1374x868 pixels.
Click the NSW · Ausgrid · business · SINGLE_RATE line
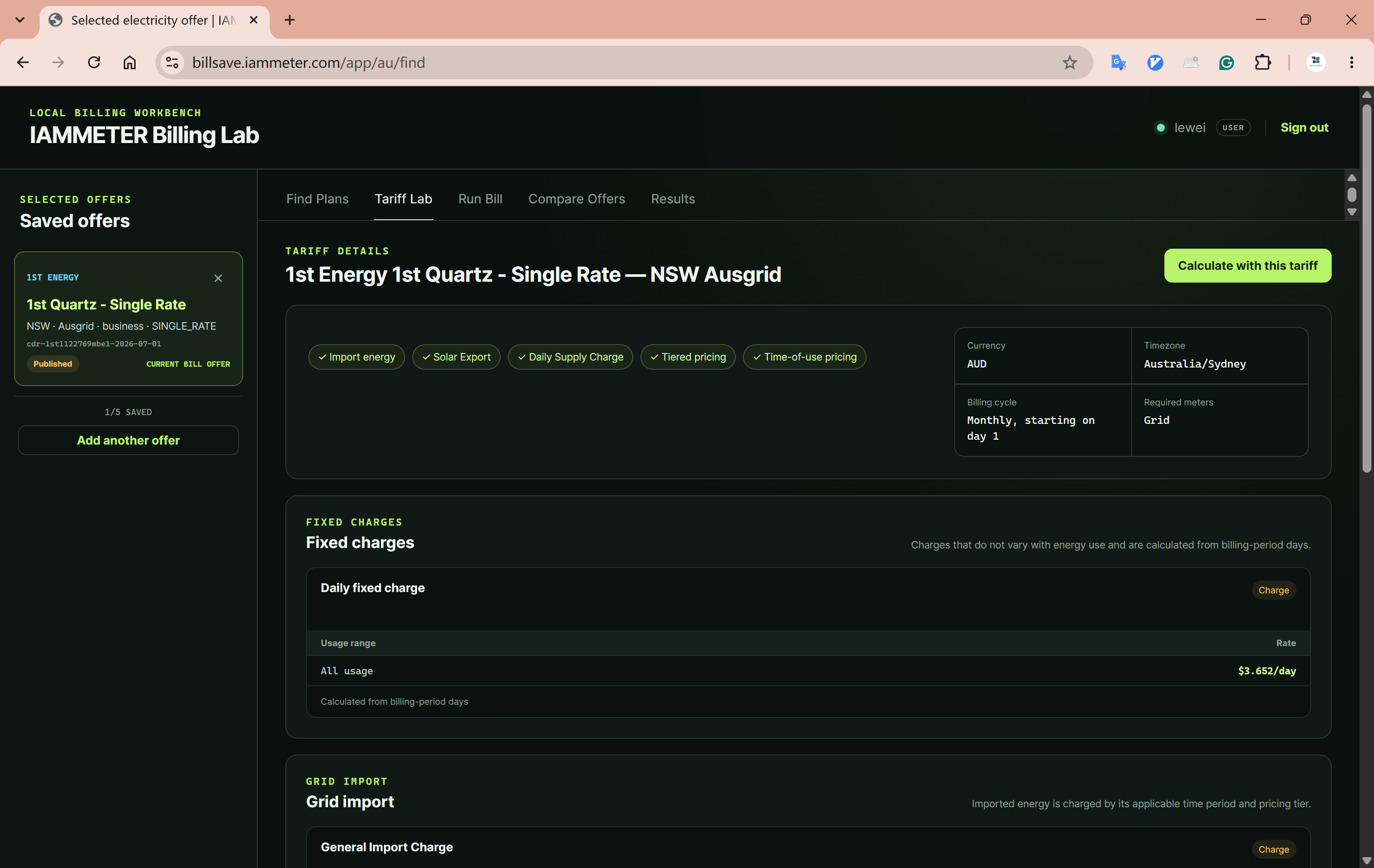pos(122,326)
